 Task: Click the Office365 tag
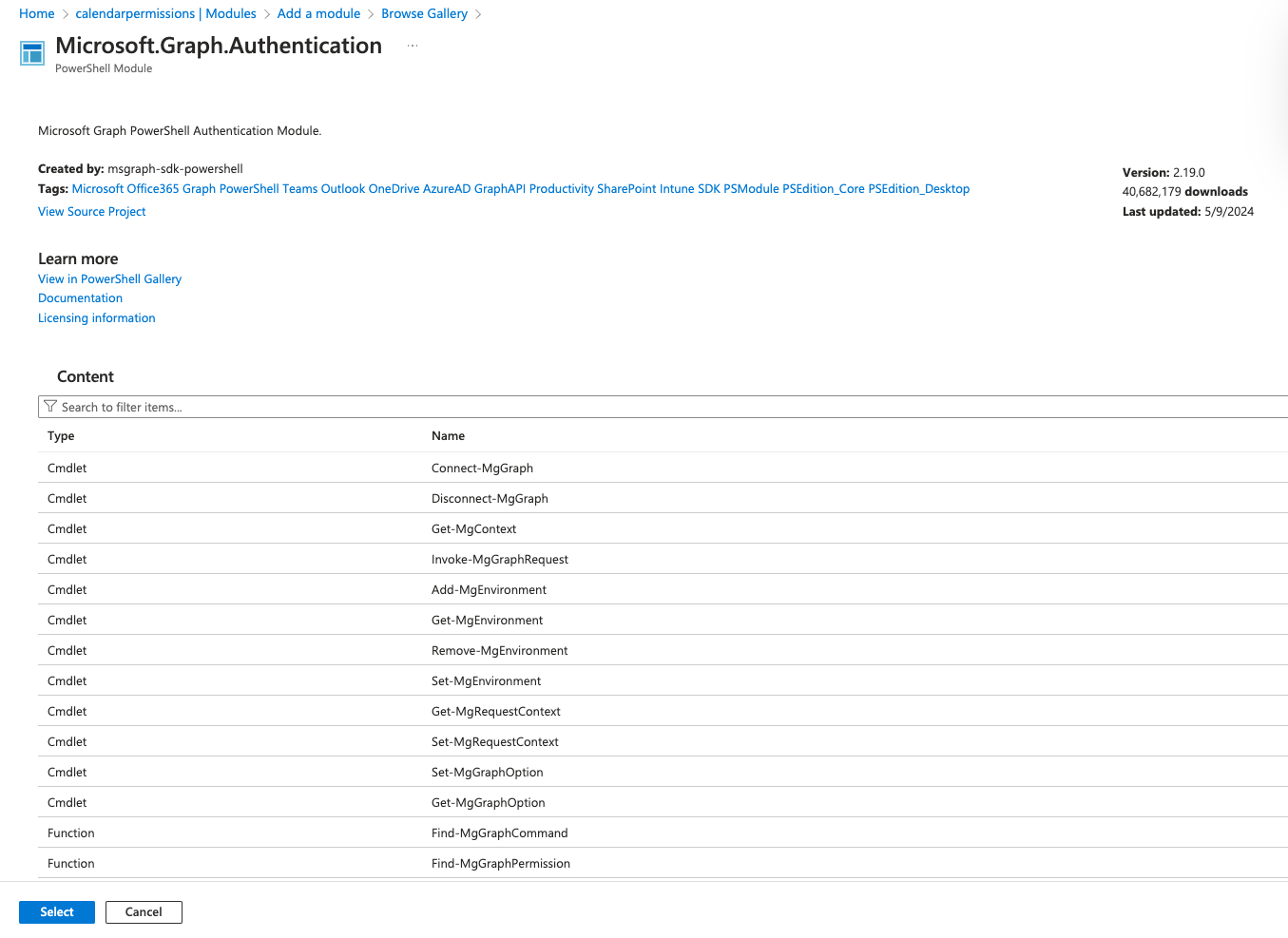point(152,189)
